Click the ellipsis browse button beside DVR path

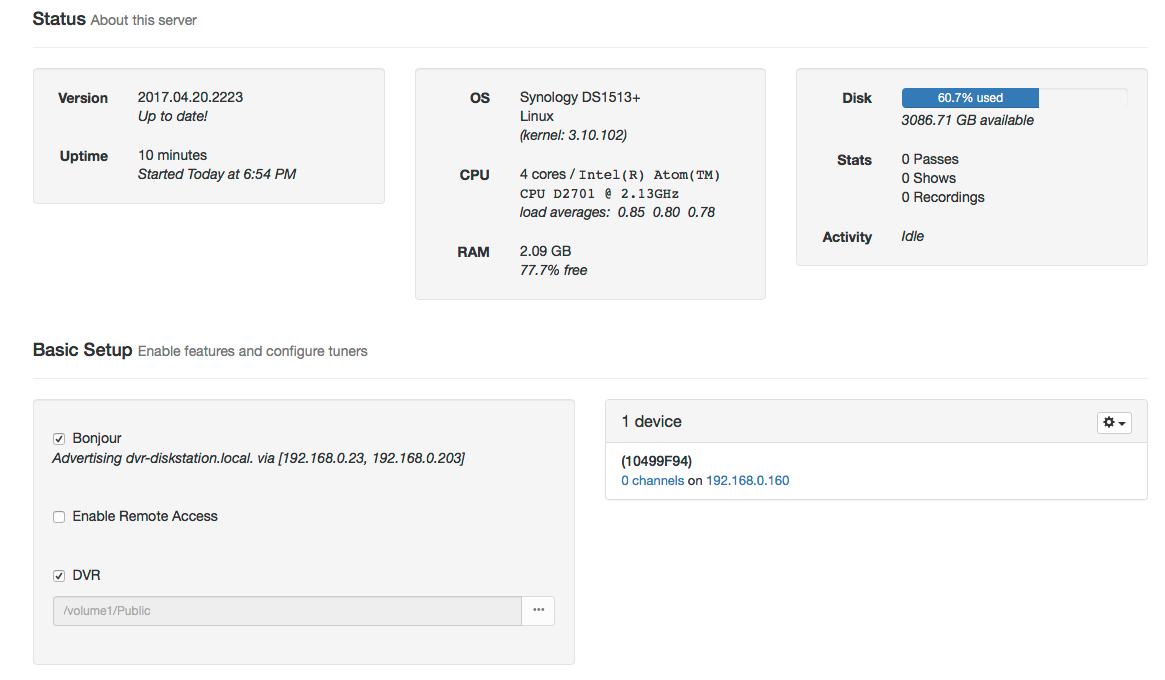[538, 611]
